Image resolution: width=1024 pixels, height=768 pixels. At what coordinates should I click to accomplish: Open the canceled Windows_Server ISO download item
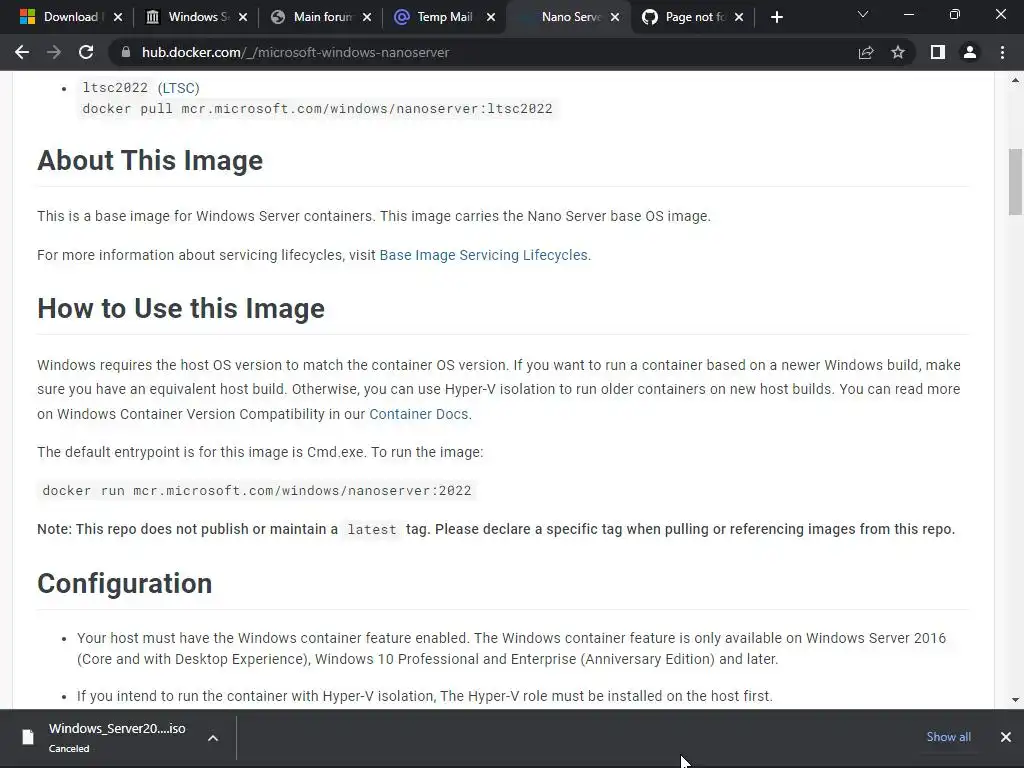tap(117, 737)
